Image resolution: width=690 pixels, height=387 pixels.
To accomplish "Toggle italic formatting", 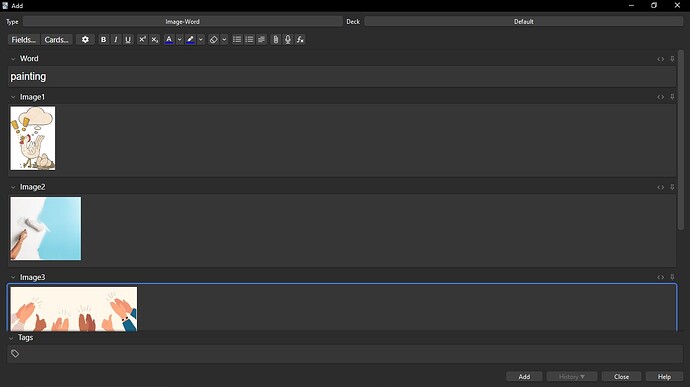I will tap(116, 40).
